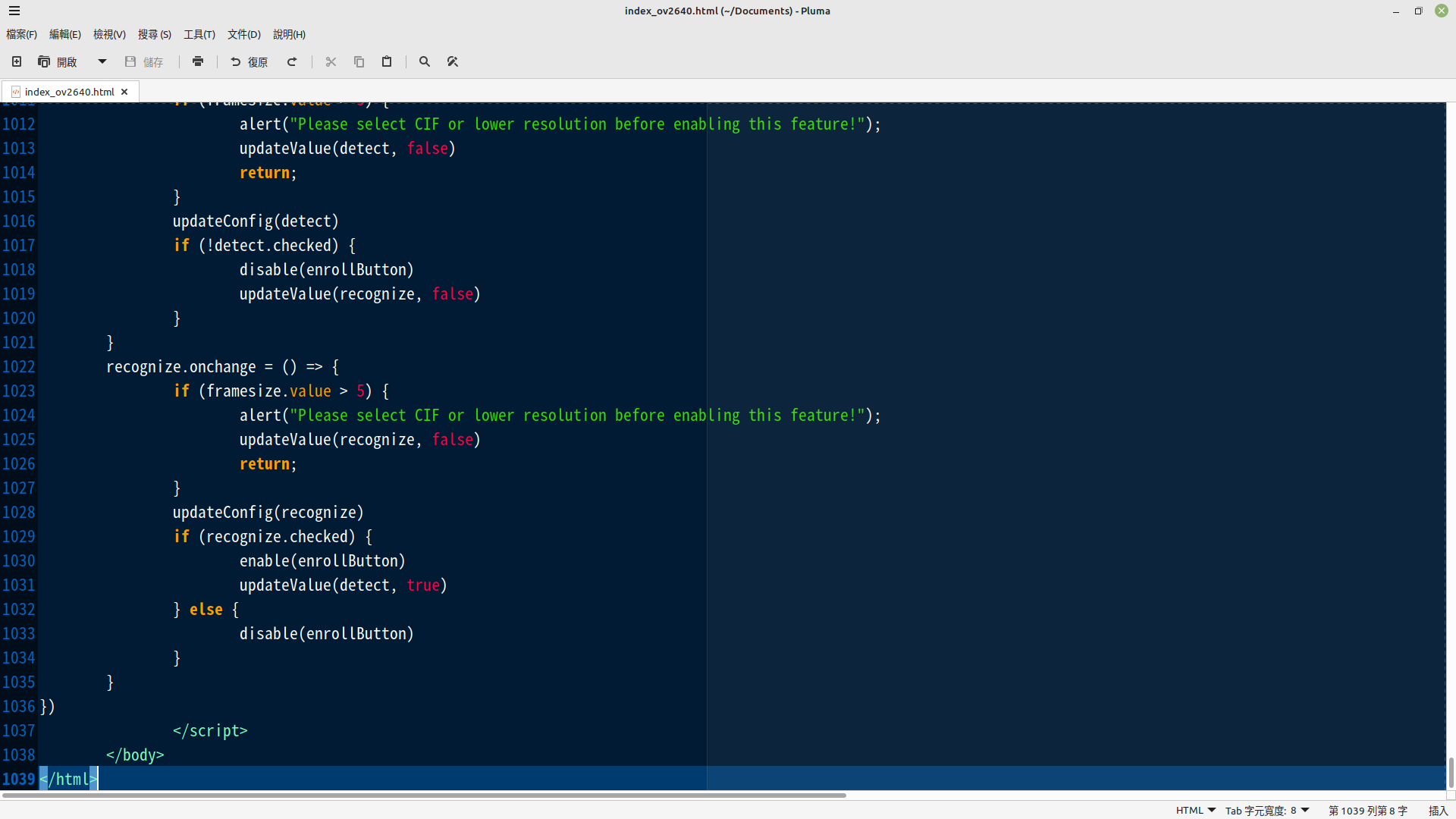
Task: Open the 檔案(F) menu
Action: 21,34
